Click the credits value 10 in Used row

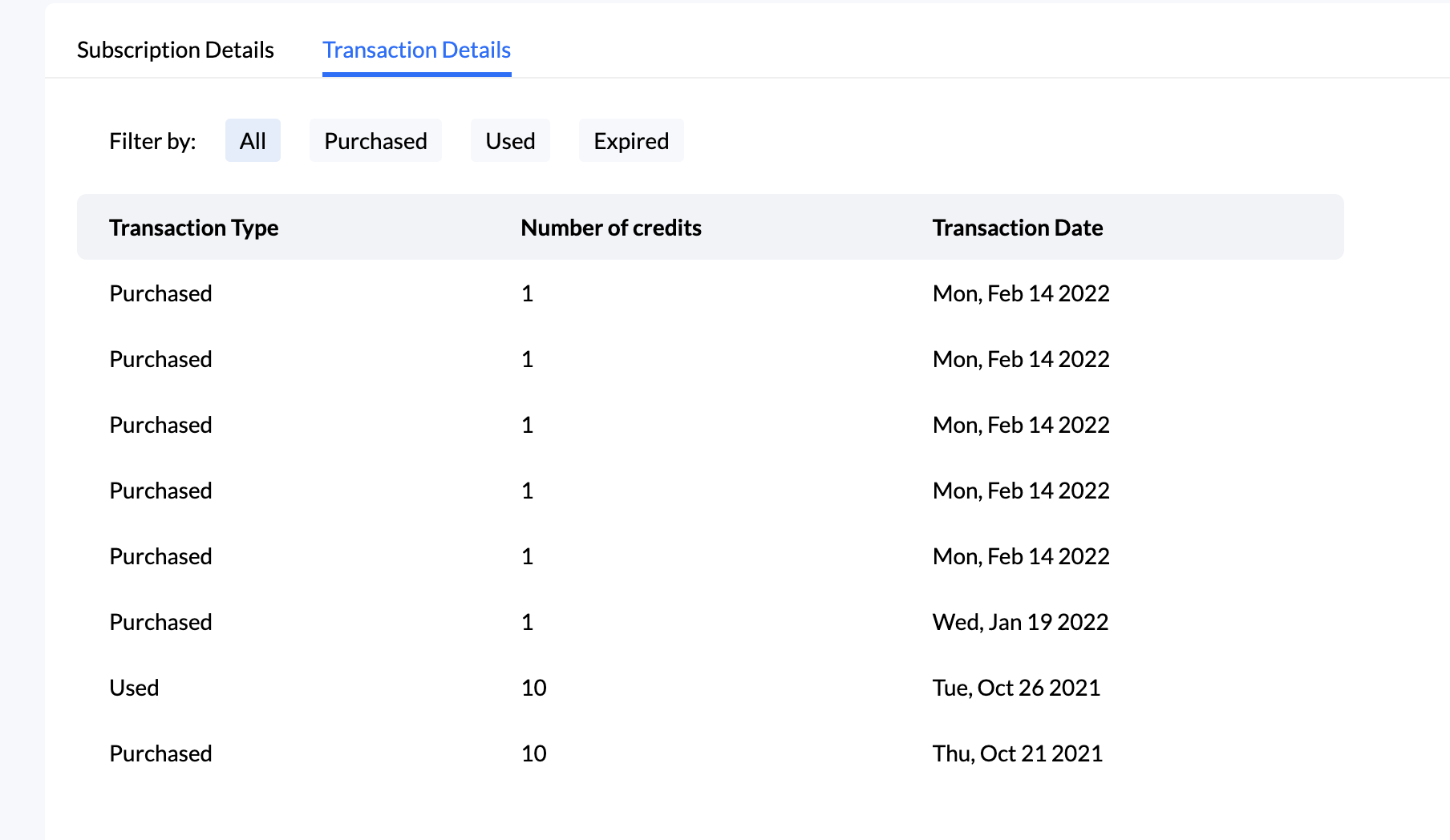click(533, 687)
